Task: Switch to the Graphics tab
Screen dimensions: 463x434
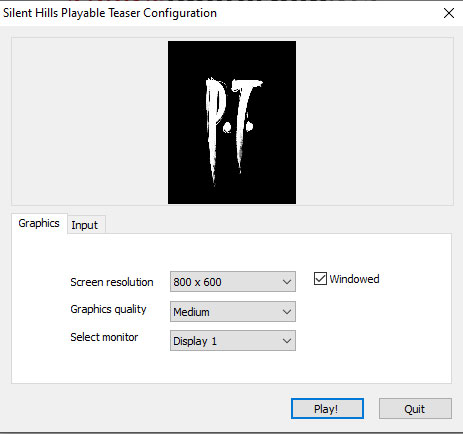Action: tap(39, 223)
